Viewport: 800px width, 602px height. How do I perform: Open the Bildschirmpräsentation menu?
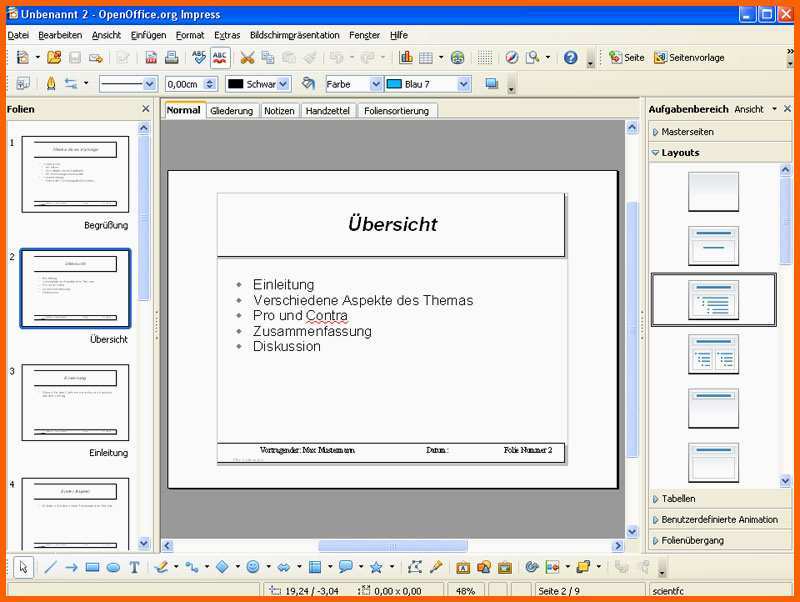(294, 35)
